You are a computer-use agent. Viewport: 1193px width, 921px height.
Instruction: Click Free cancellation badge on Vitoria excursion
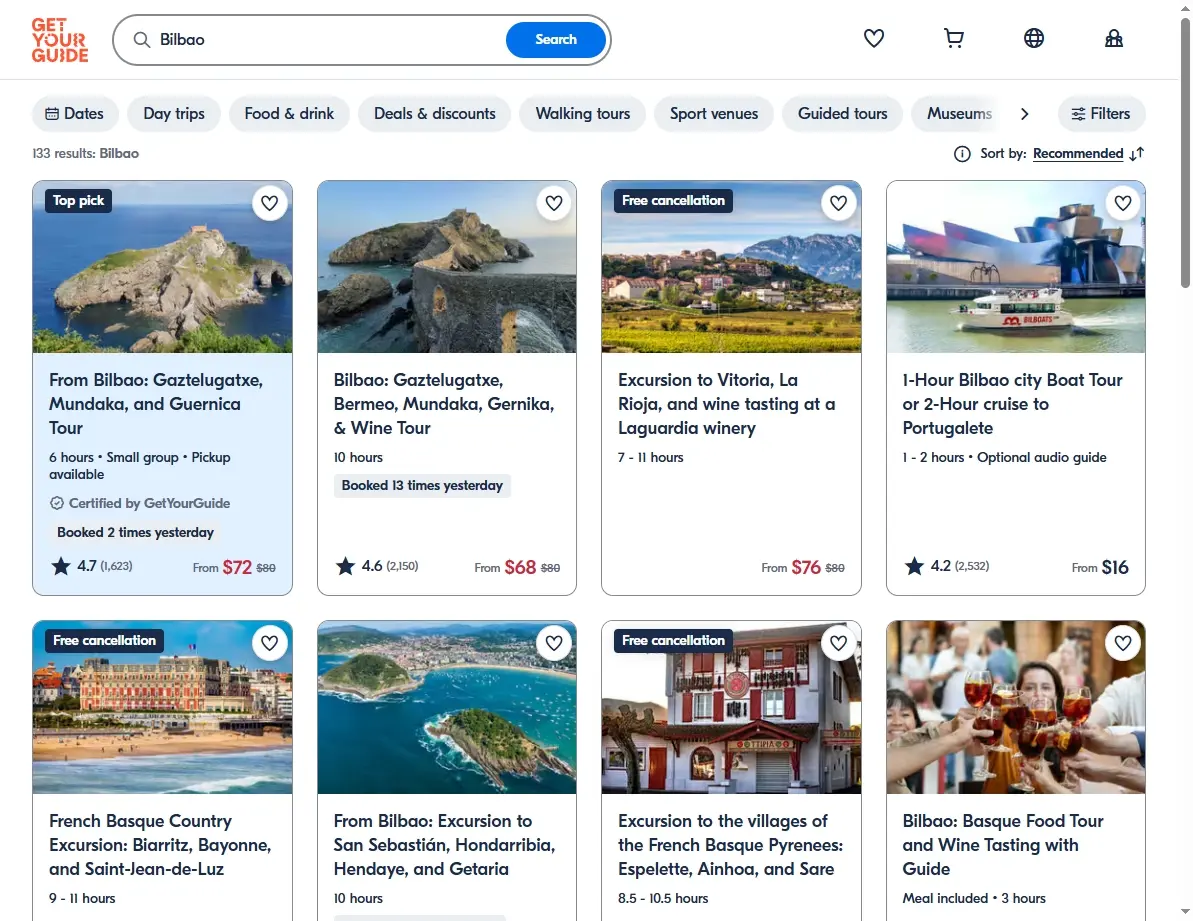pyautogui.click(x=673, y=201)
